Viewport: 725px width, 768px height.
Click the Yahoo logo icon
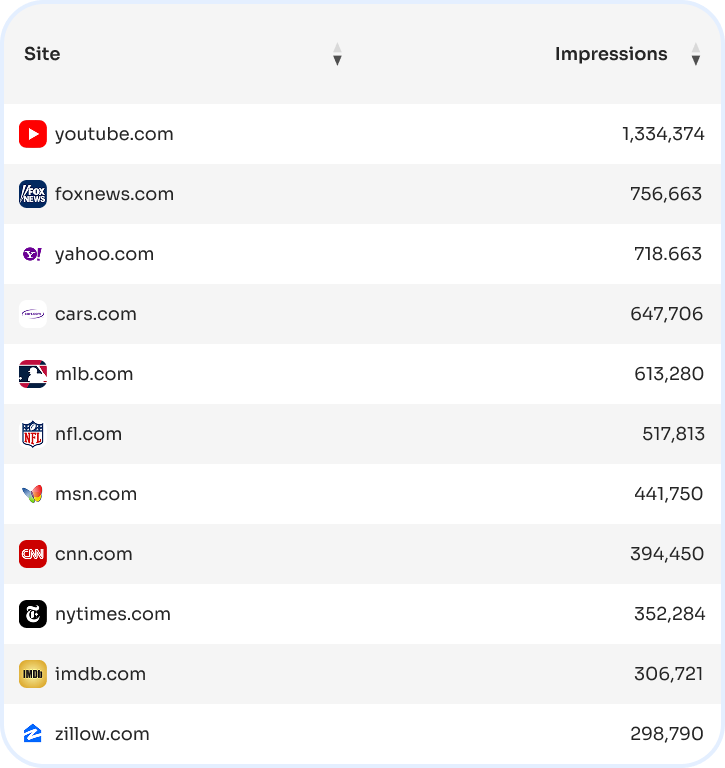(x=33, y=254)
